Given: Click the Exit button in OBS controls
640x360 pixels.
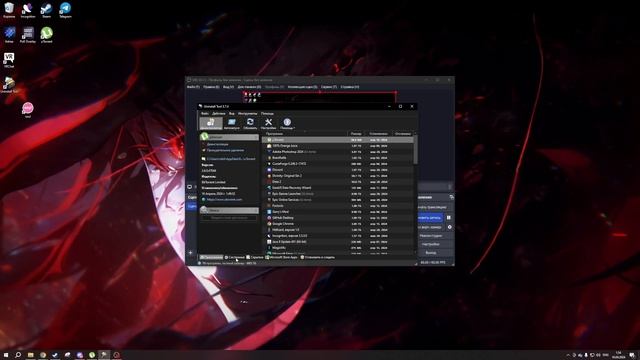Looking at the screenshot, I should [431, 253].
